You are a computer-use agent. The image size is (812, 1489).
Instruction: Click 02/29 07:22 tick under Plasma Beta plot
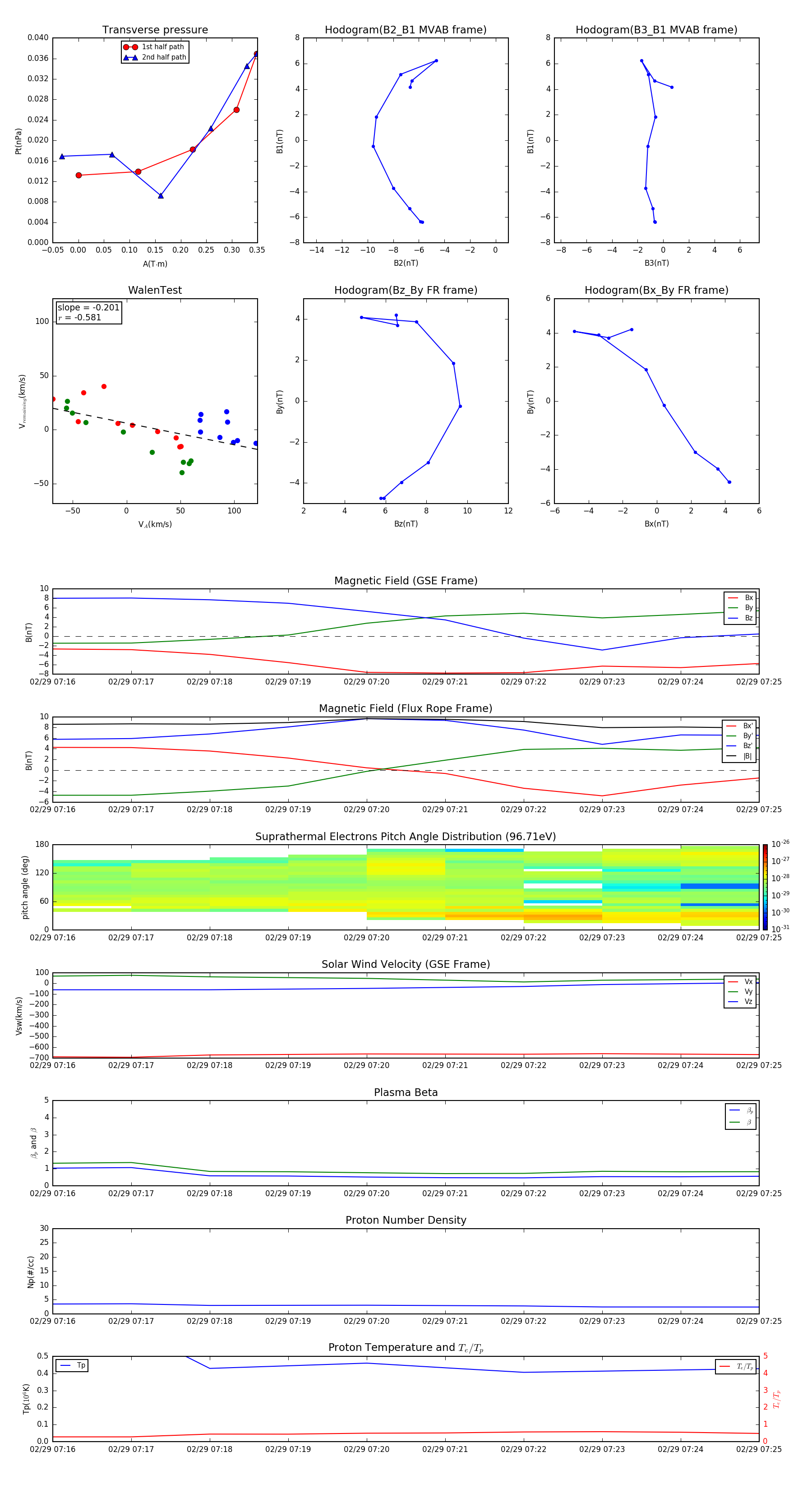pos(524,1193)
